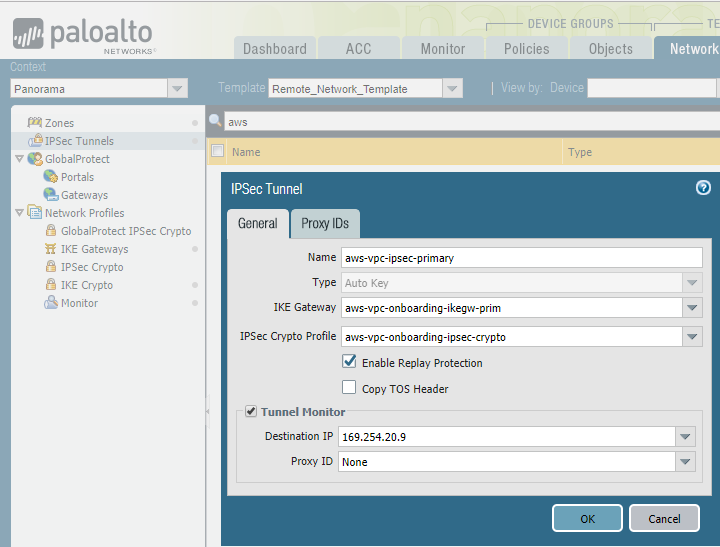This screenshot has height=547, width=720.
Task: Switch to the Proxy IDs tab
Action: 325,224
